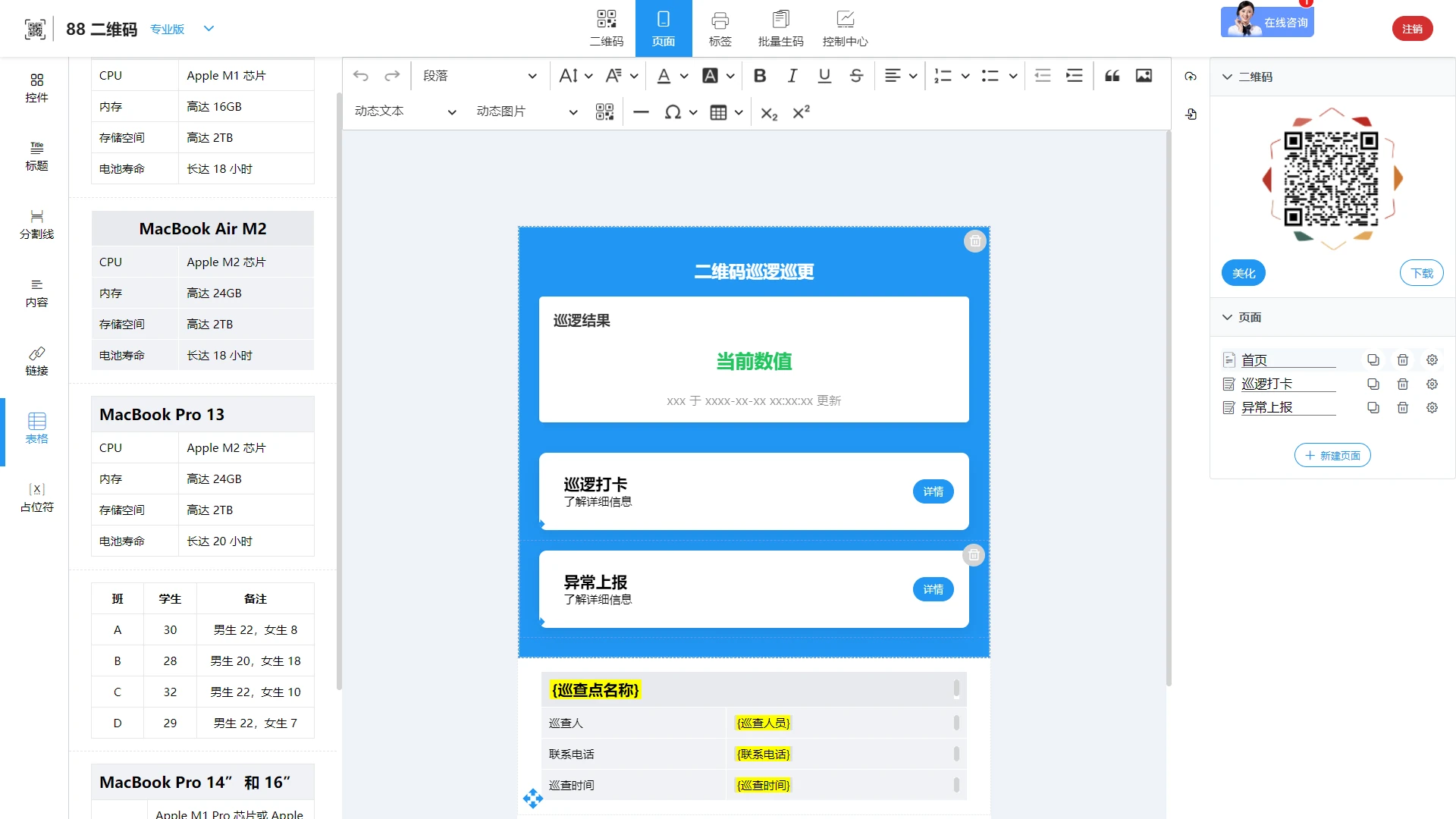Delete the 异常上报 page
The width and height of the screenshot is (1456, 819).
(1403, 407)
